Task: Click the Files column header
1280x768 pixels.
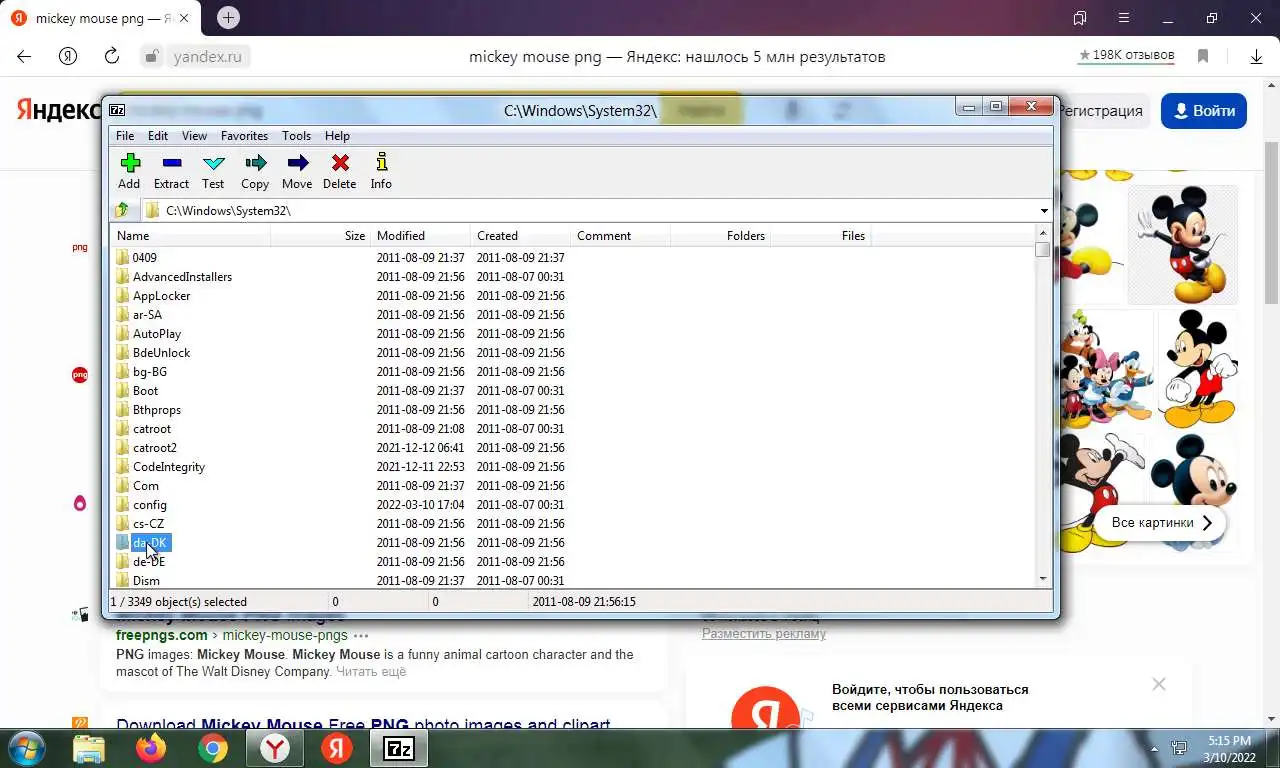Action: click(820, 236)
